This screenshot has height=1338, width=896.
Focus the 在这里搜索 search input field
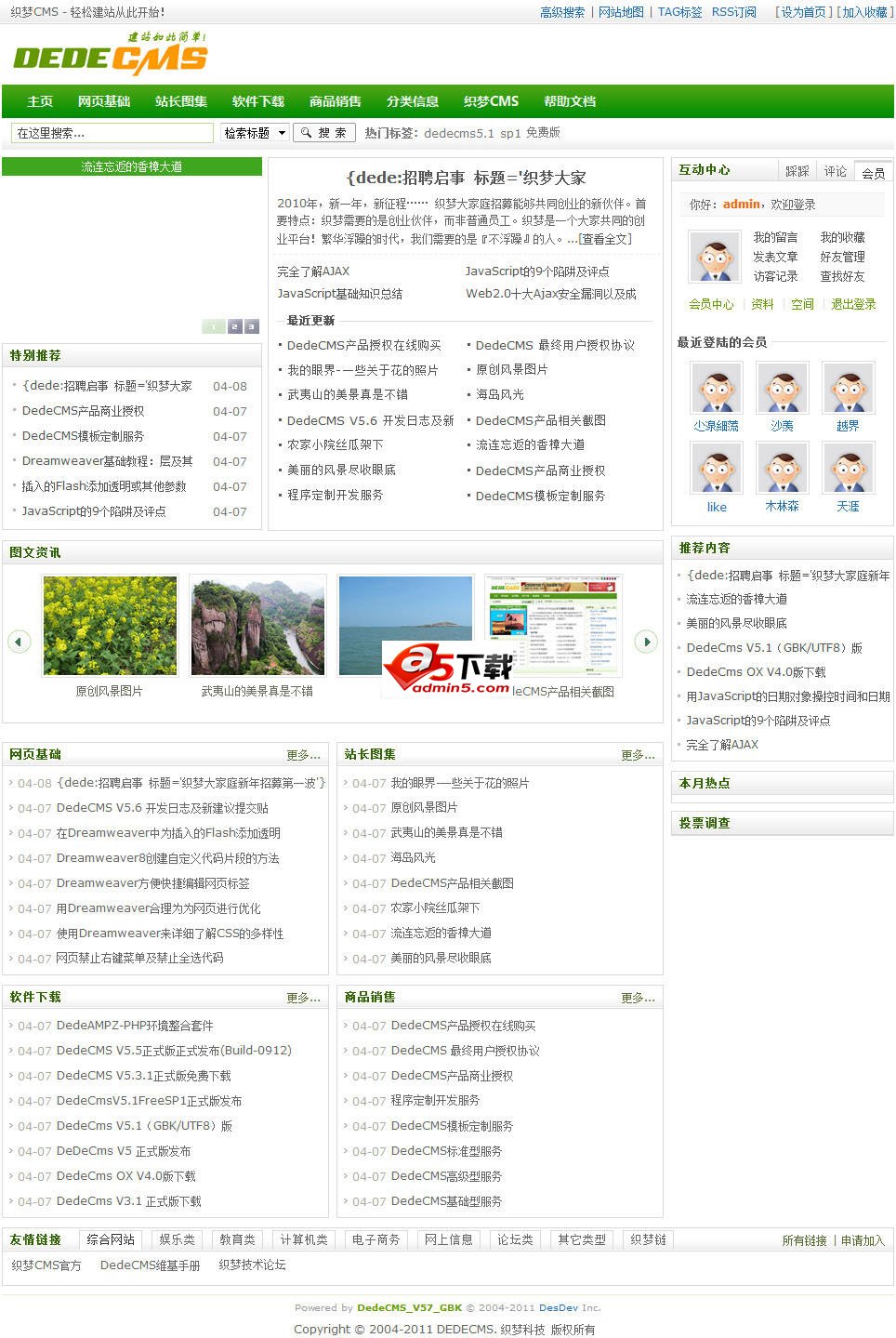(112, 133)
